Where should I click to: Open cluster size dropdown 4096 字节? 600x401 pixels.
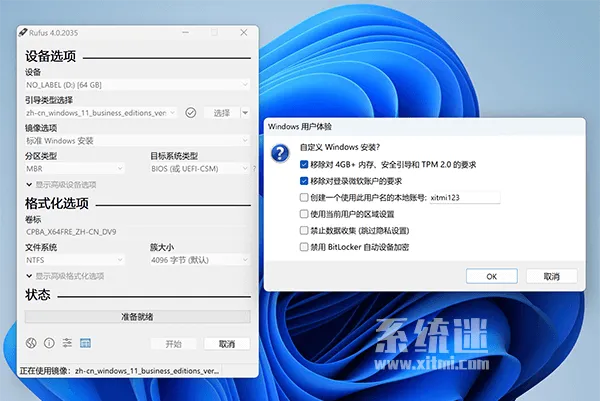click(200, 260)
